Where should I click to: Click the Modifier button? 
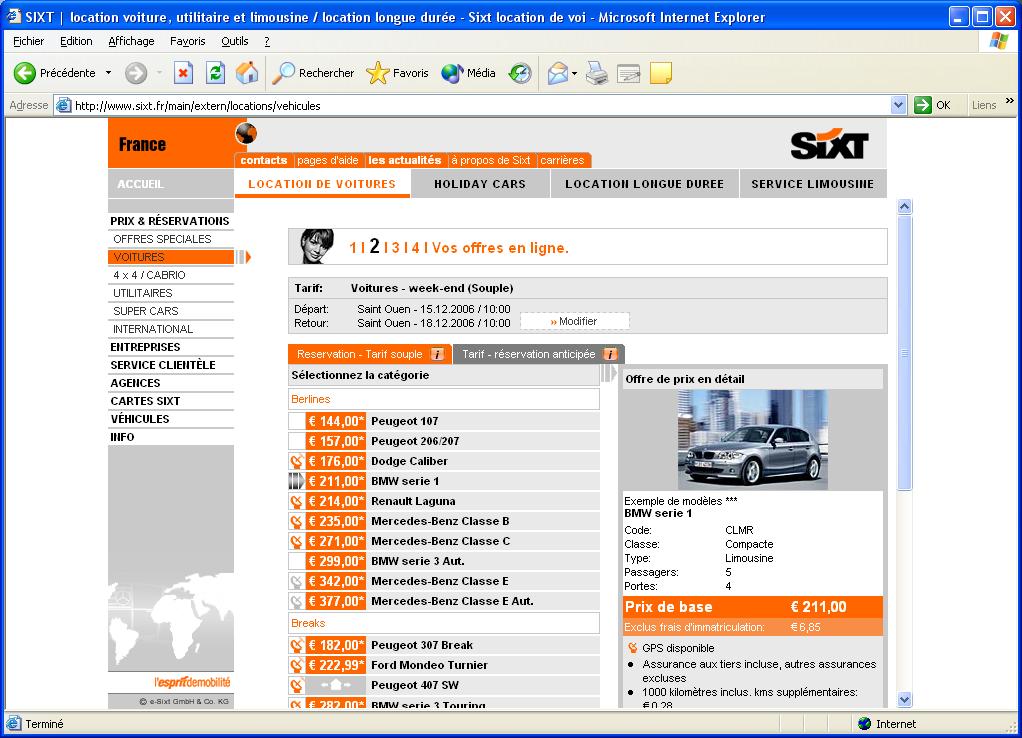(575, 321)
